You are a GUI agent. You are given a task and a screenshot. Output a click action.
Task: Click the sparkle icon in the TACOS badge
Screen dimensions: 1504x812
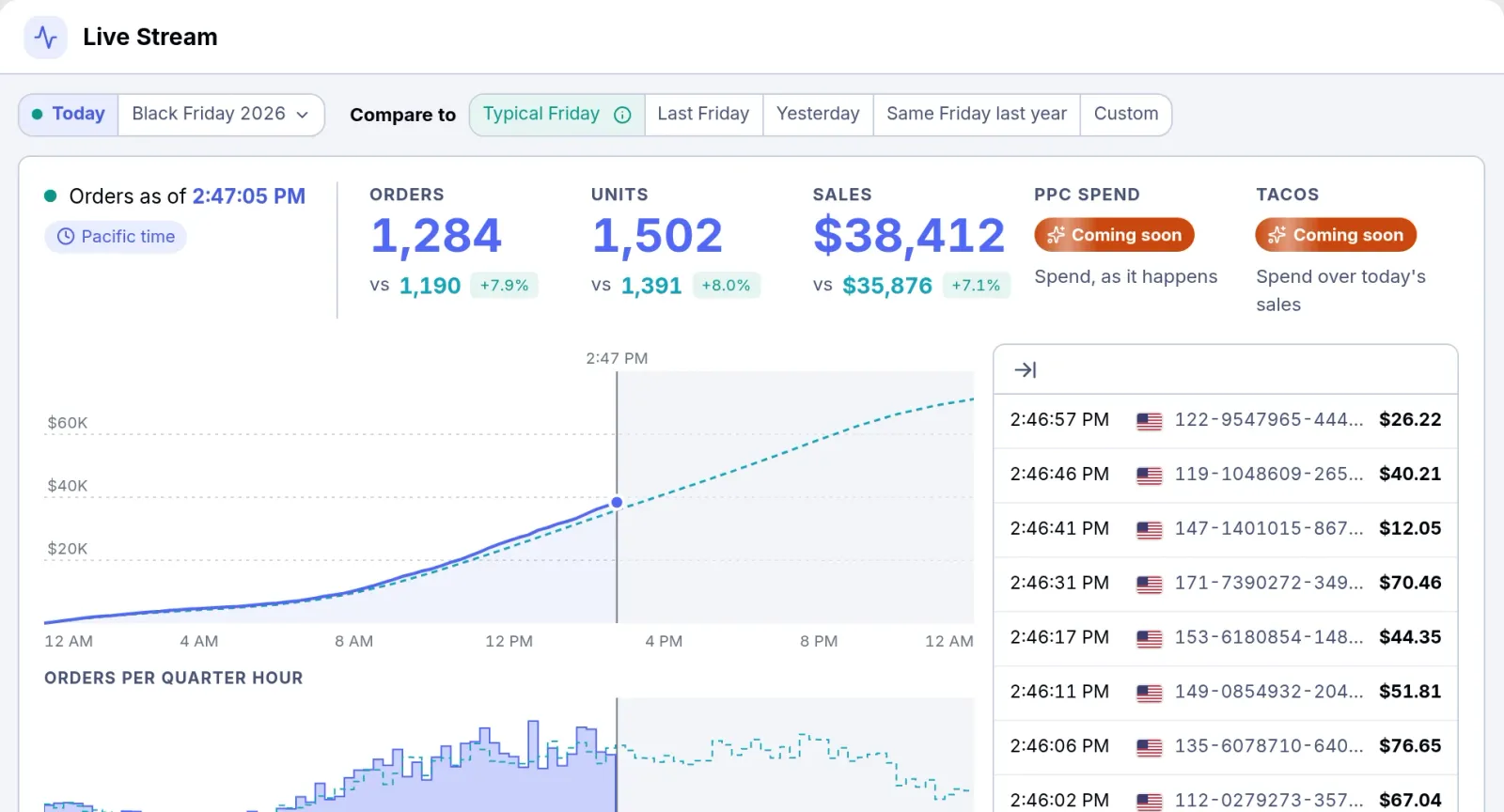tap(1277, 235)
